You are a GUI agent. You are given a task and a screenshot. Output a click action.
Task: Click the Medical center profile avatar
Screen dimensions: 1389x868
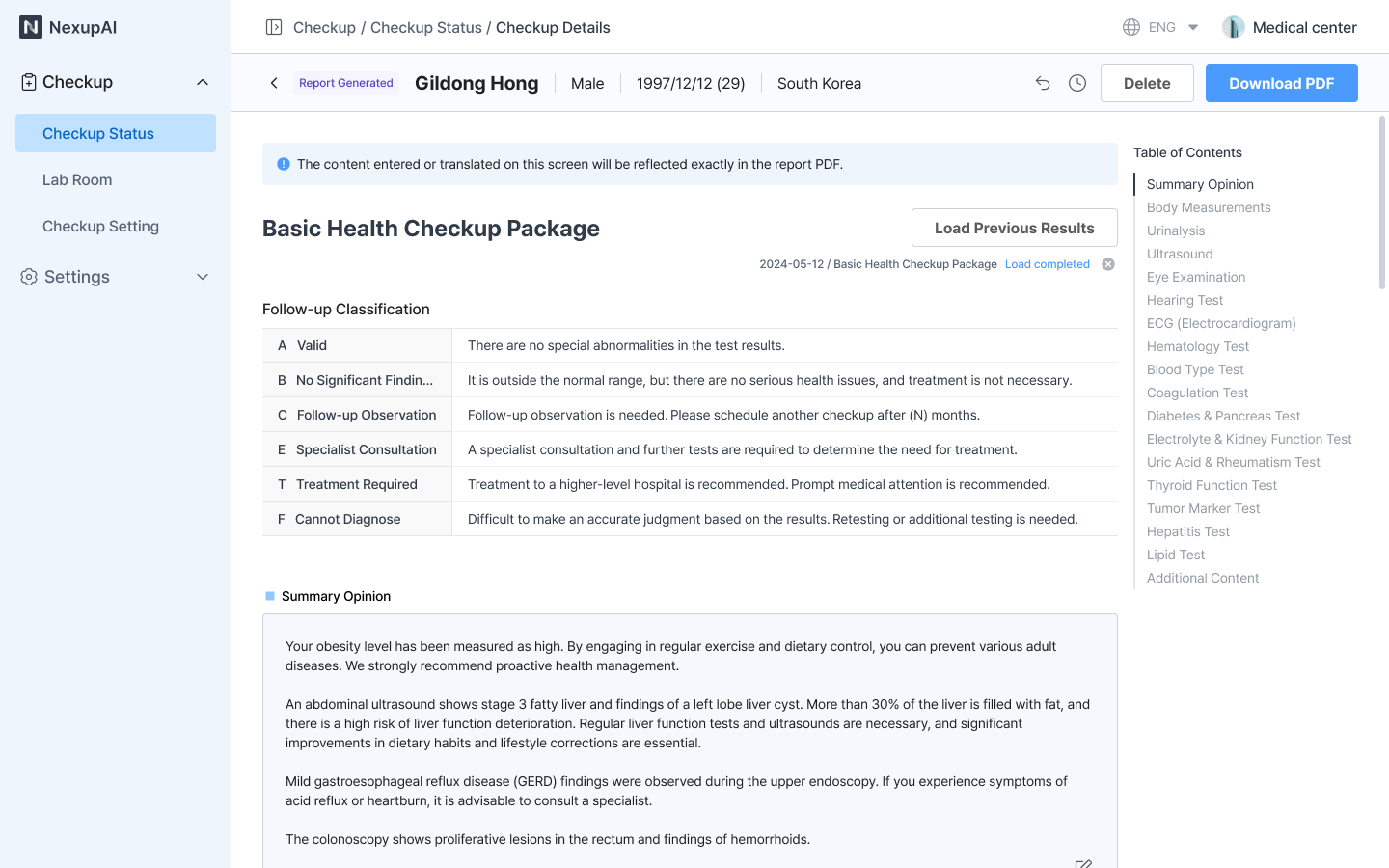click(1233, 27)
